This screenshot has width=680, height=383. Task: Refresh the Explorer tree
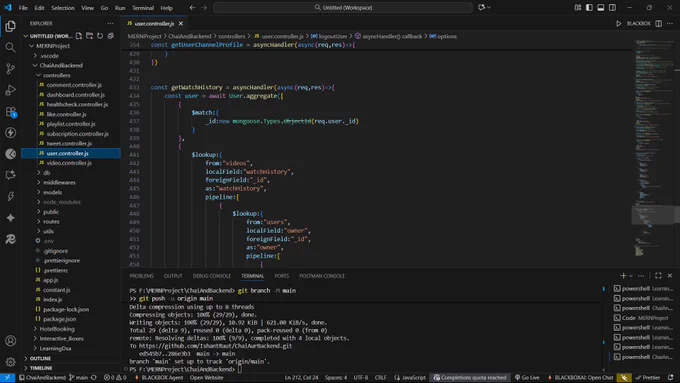(x=100, y=36)
